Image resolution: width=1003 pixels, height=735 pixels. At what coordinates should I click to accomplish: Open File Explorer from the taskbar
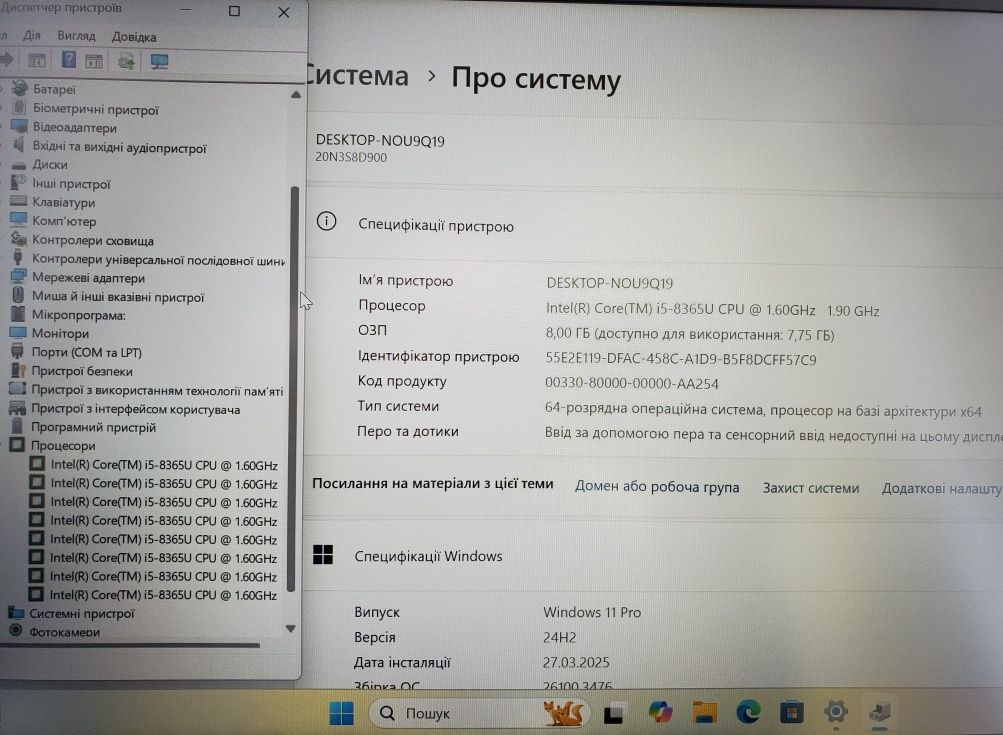pos(704,712)
